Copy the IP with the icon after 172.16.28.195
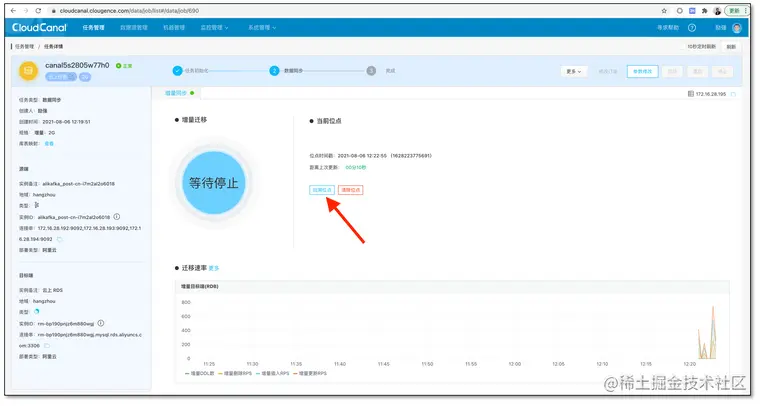This screenshot has width=760, height=406. coord(733,94)
